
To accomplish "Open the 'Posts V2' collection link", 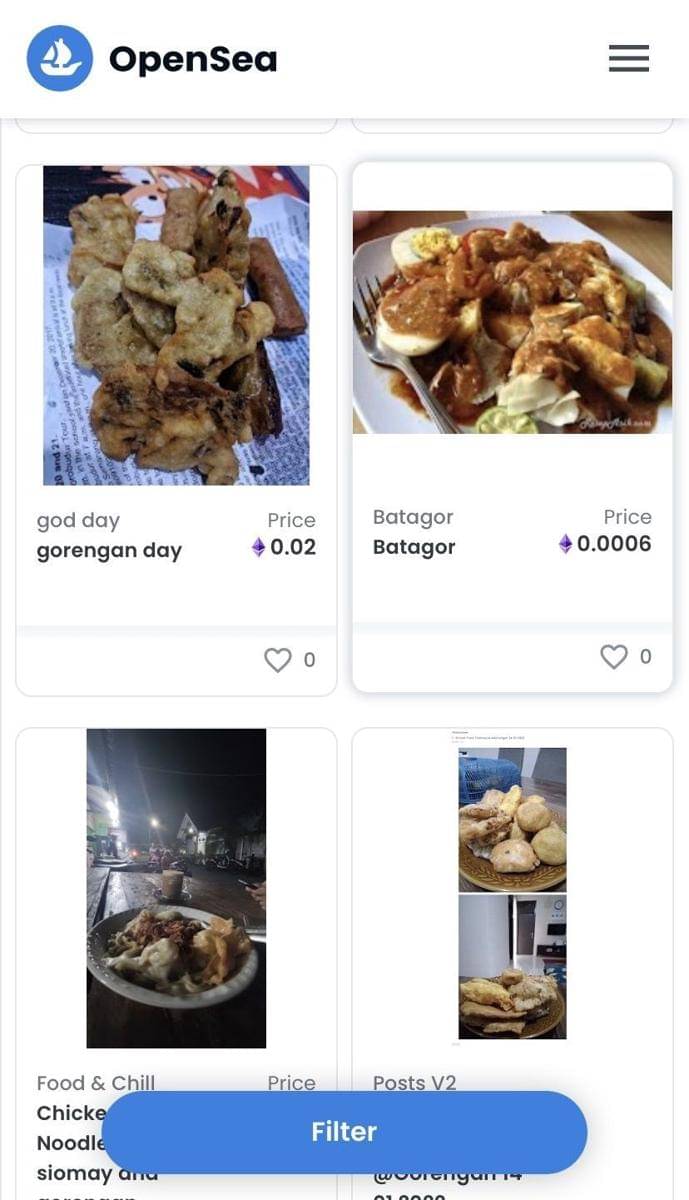I will [414, 1083].
